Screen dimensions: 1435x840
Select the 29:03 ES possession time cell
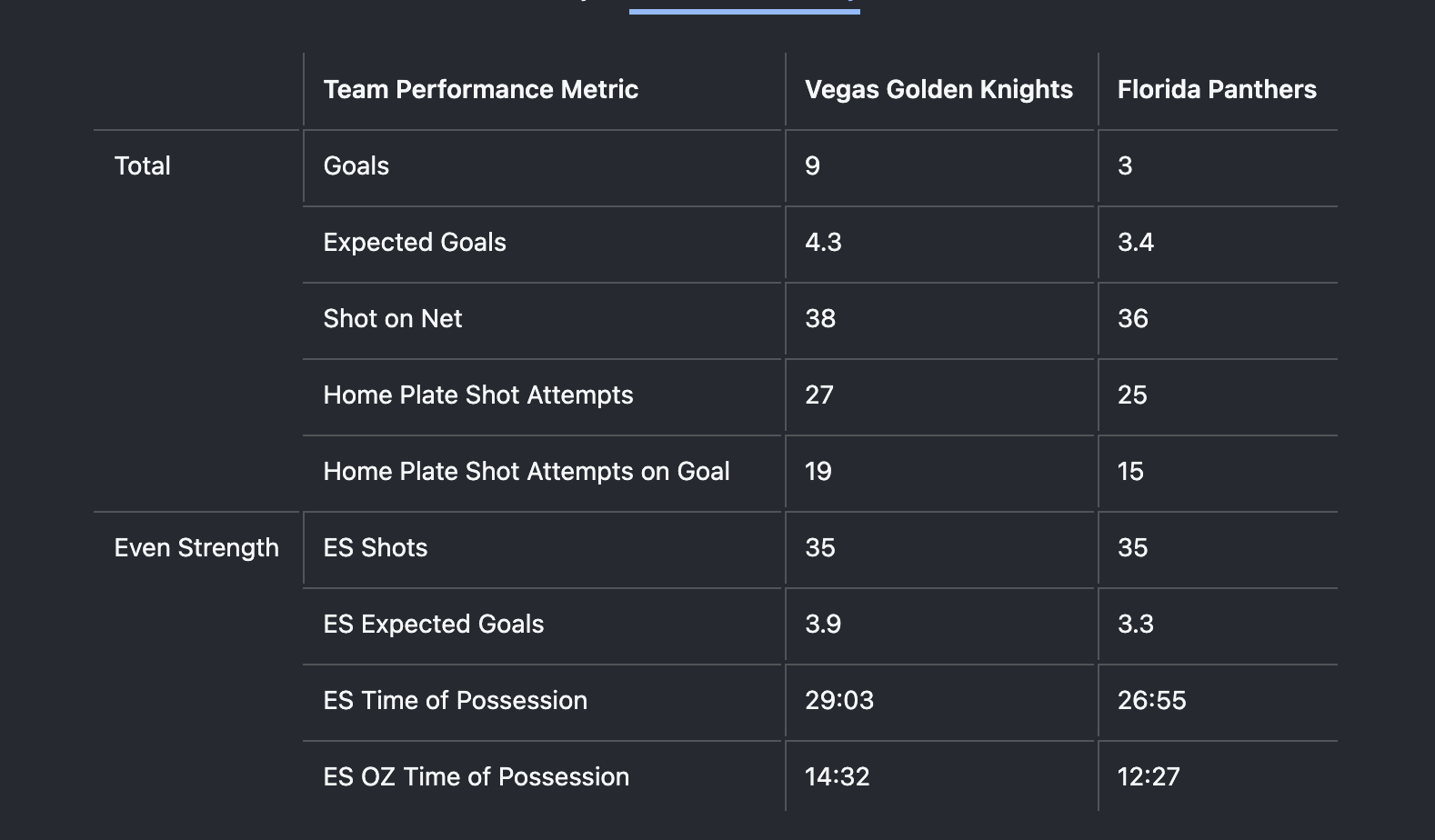(x=839, y=700)
